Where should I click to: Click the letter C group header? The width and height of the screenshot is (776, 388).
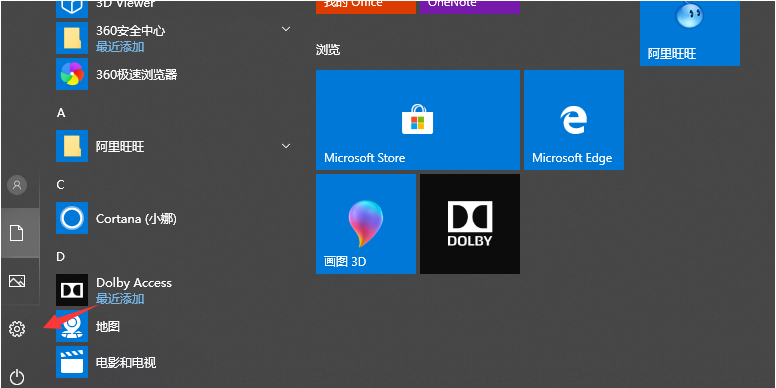click(61, 185)
